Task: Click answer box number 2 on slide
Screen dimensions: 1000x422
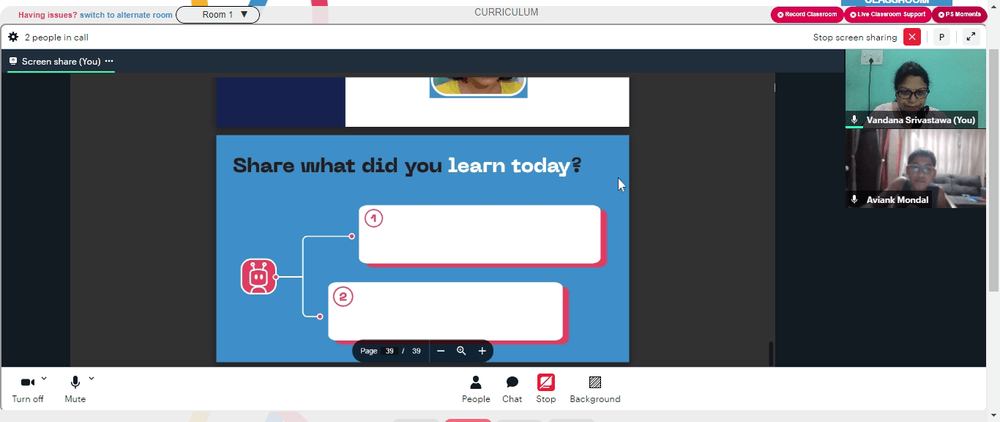Action: click(445, 311)
